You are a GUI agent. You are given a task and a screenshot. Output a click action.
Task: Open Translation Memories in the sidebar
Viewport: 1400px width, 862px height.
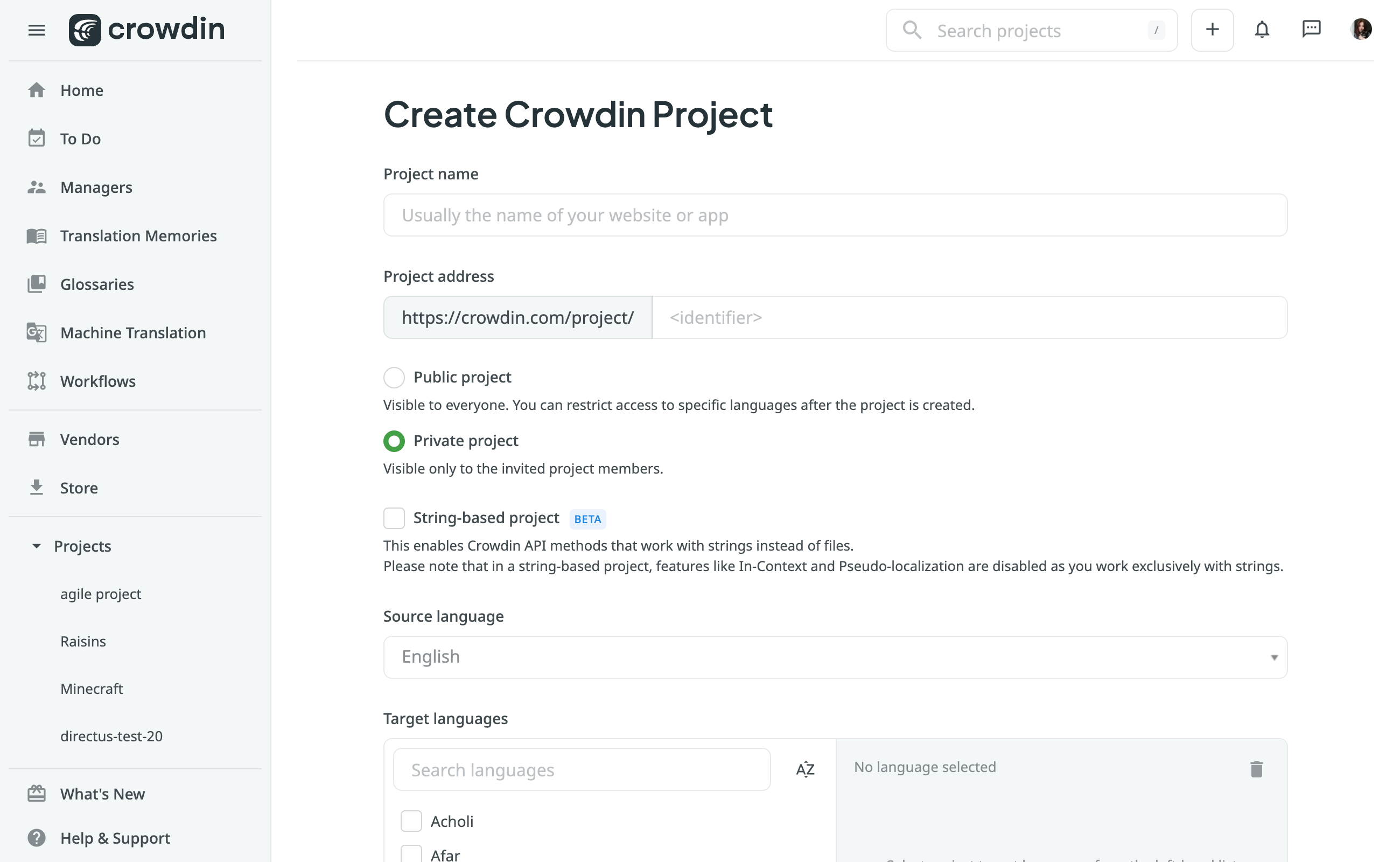[138, 235]
